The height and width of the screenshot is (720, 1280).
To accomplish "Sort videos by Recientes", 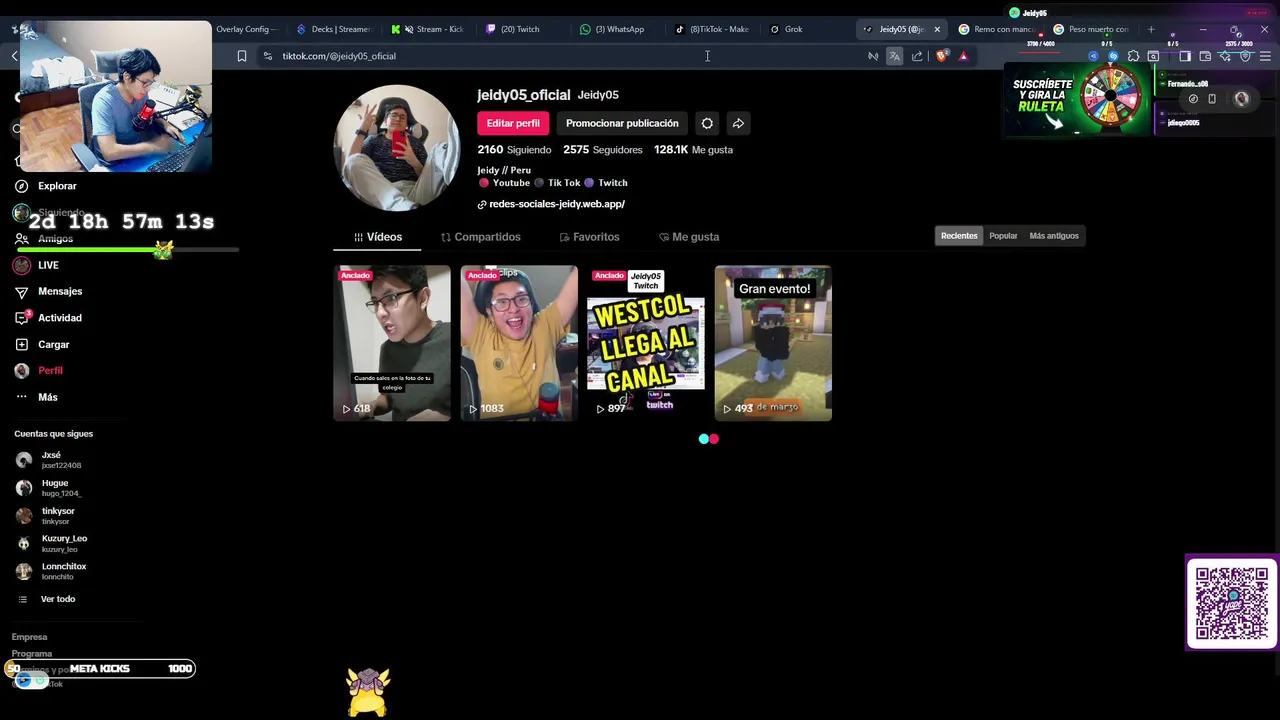I will point(959,236).
